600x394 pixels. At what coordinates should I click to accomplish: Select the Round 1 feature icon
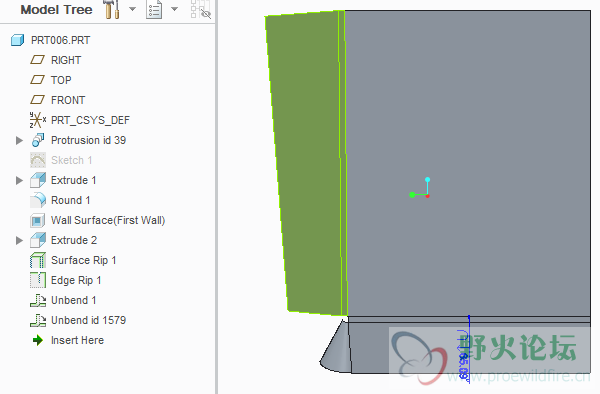[38, 200]
